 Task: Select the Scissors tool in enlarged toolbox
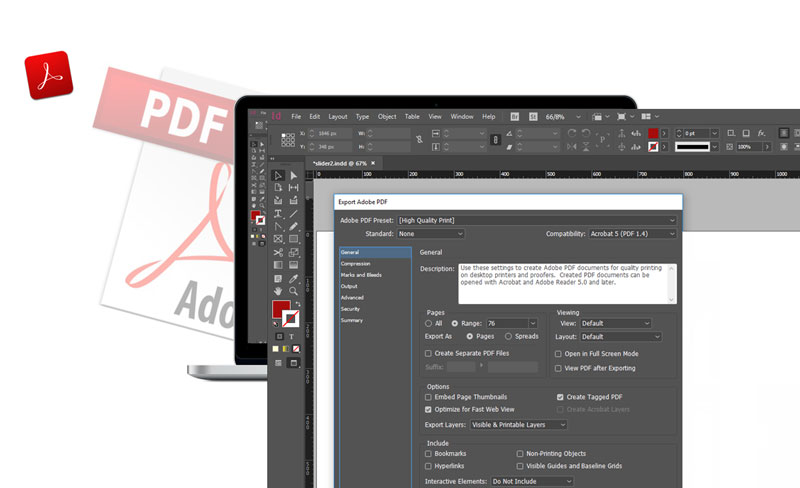tap(278, 252)
